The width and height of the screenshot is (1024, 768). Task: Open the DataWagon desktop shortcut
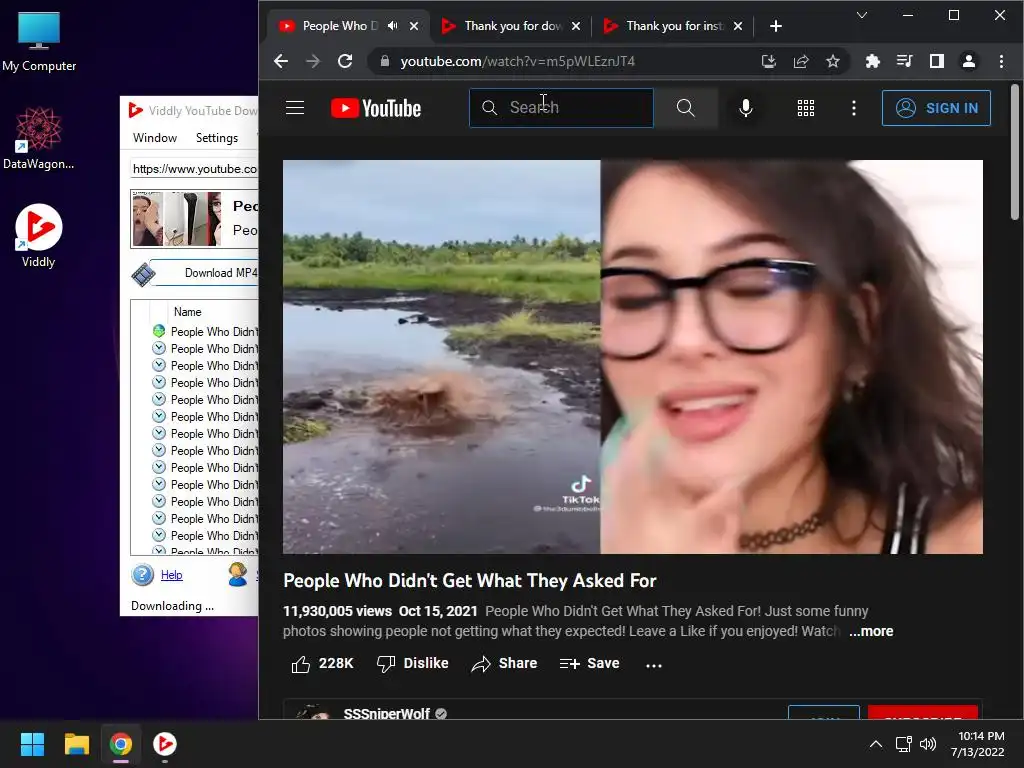(39, 138)
